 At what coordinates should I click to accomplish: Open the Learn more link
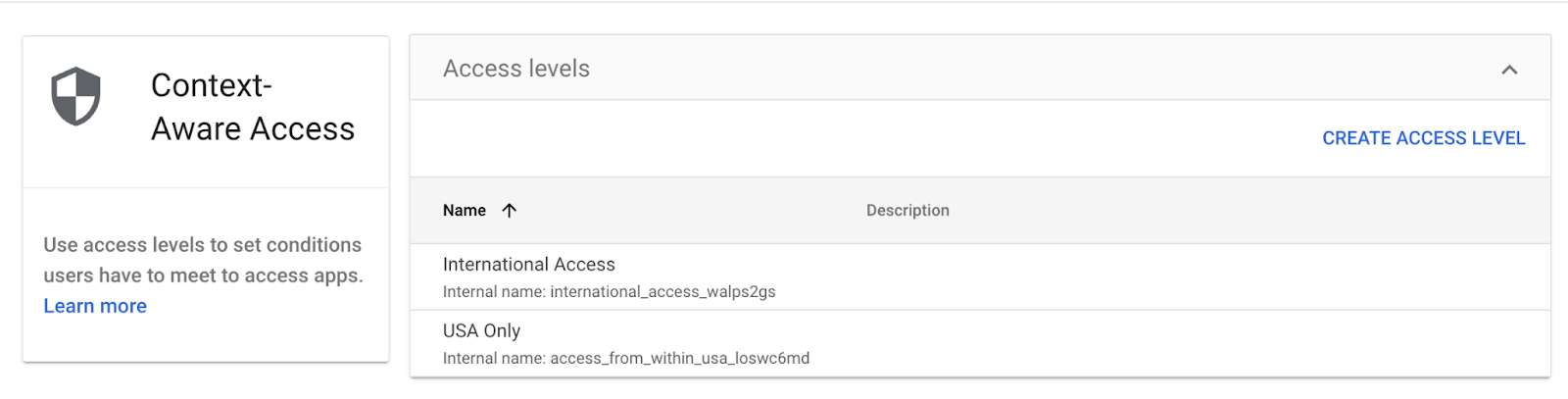95,306
